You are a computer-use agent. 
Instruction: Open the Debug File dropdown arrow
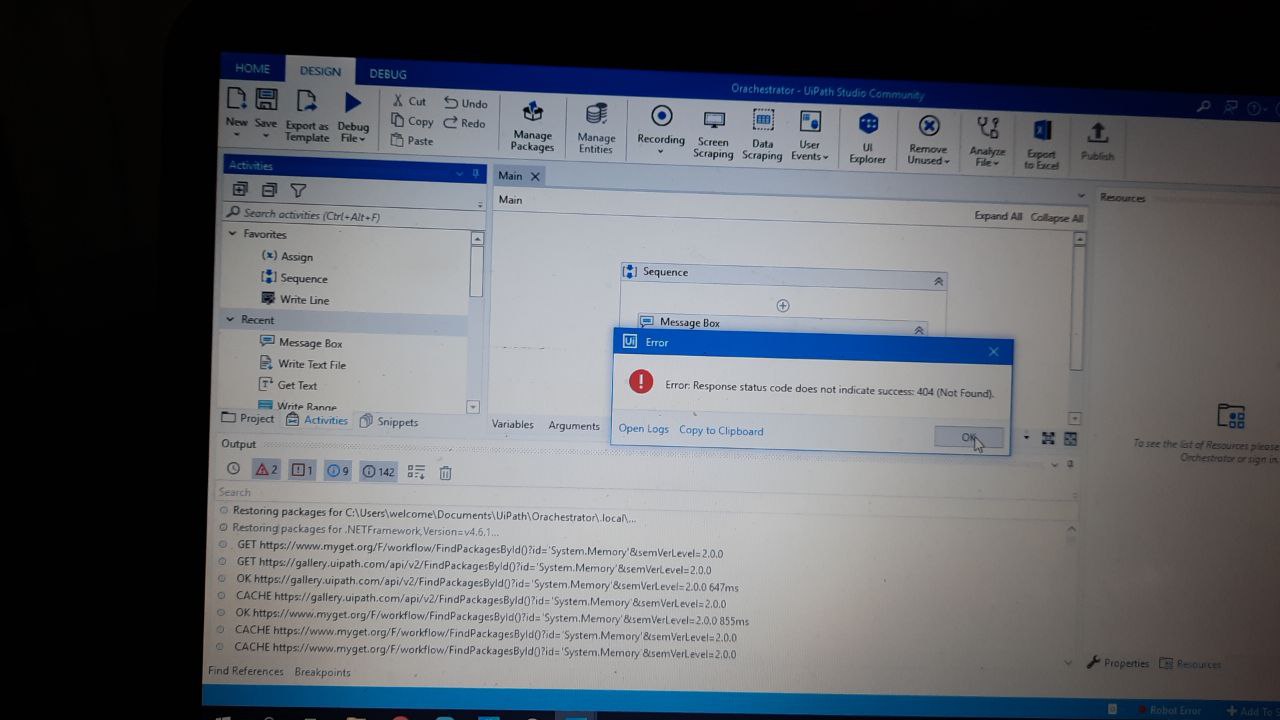(363, 139)
